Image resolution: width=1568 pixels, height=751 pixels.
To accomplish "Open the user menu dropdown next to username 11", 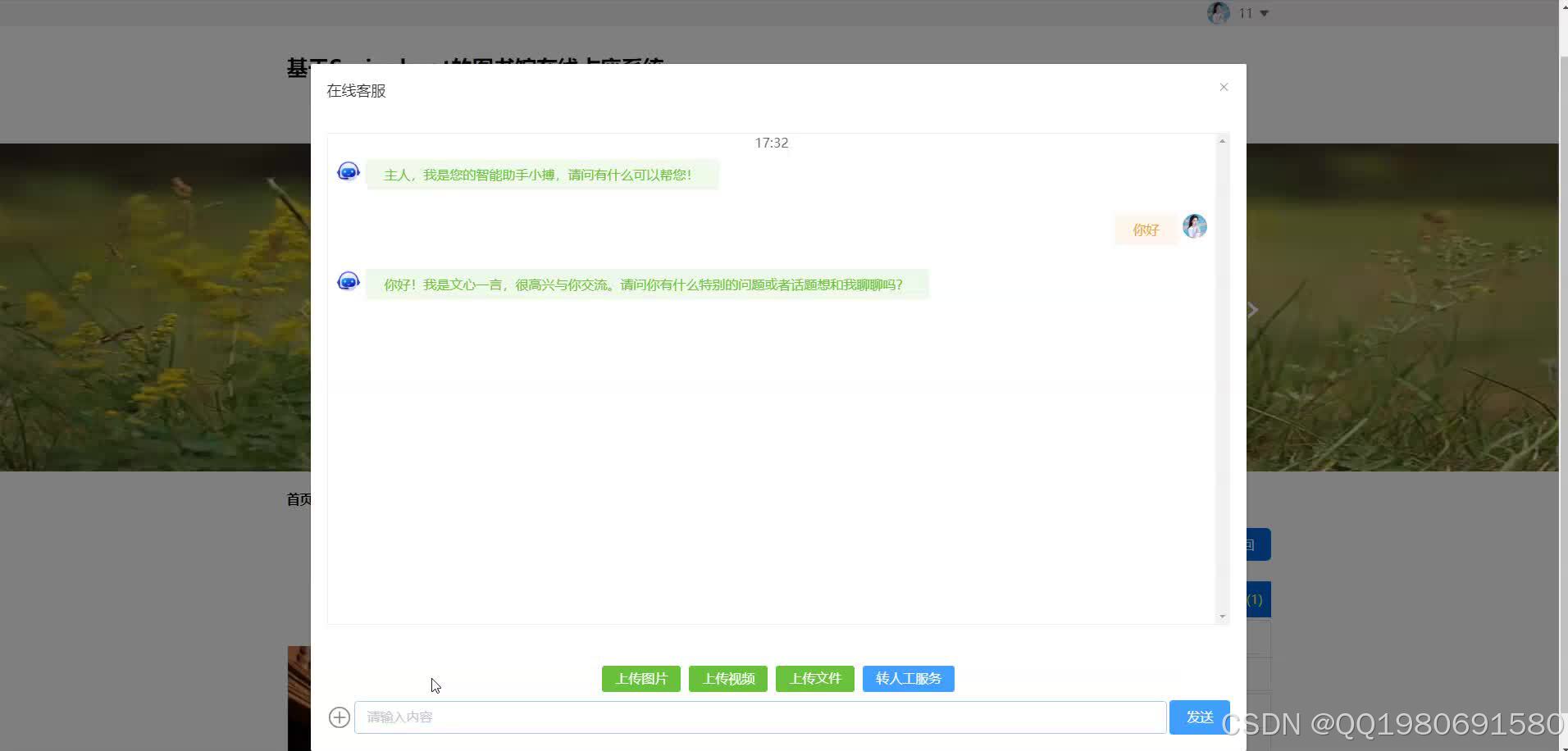I will pyautogui.click(x=1264, y=13).
